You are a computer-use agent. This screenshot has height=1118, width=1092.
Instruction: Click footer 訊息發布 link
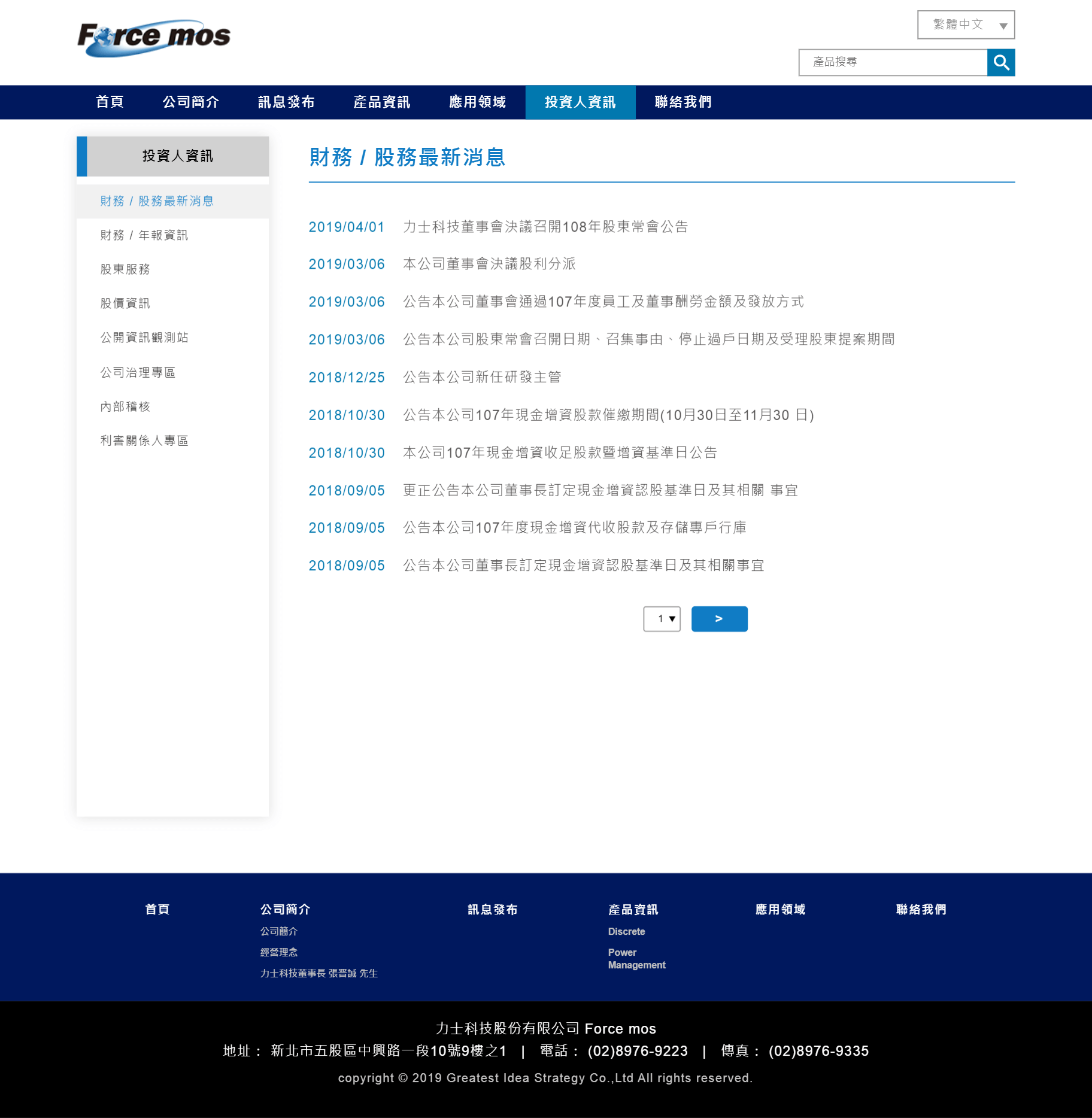click(x=492, y=910)
